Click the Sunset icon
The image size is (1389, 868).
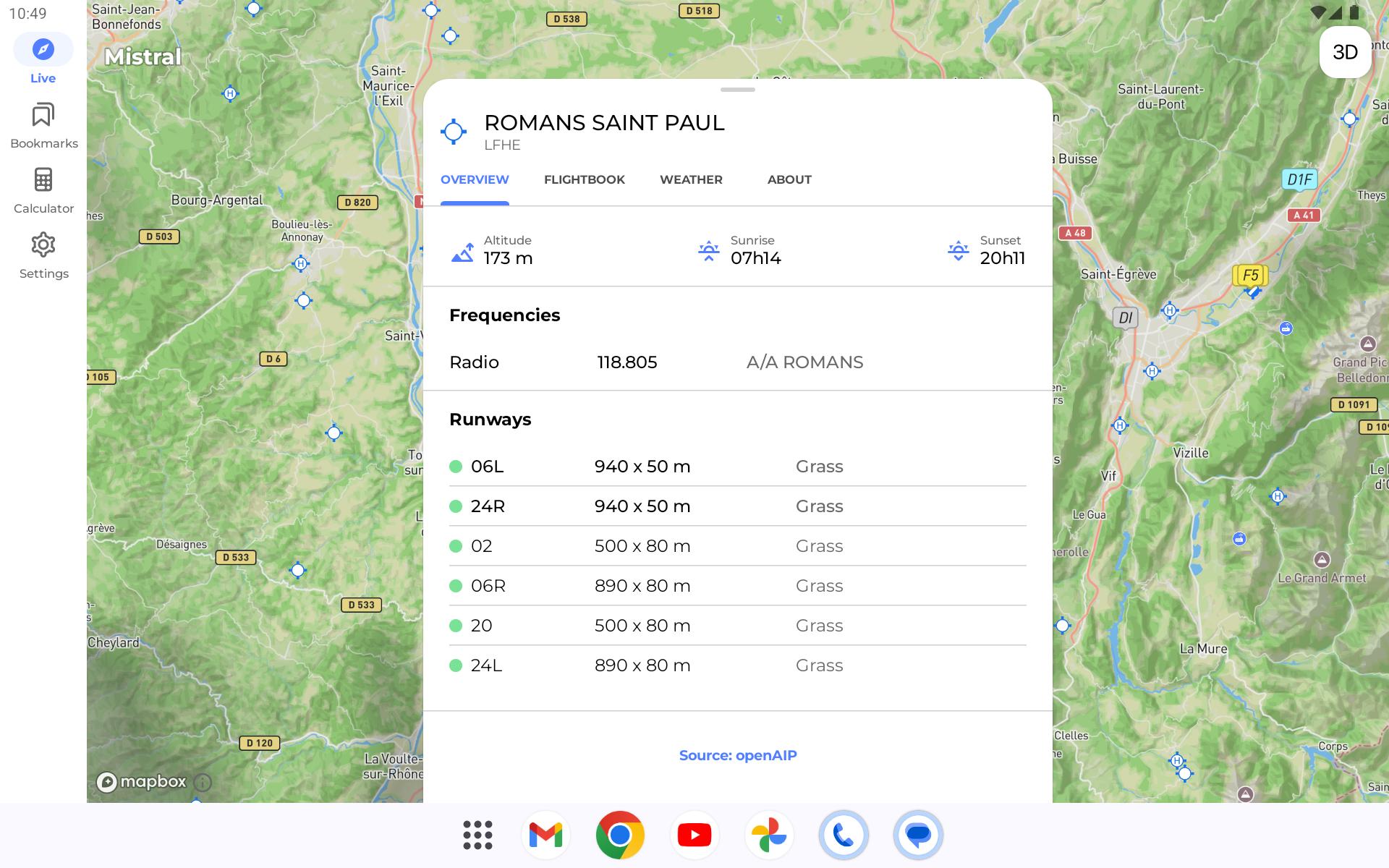[959, 251]
